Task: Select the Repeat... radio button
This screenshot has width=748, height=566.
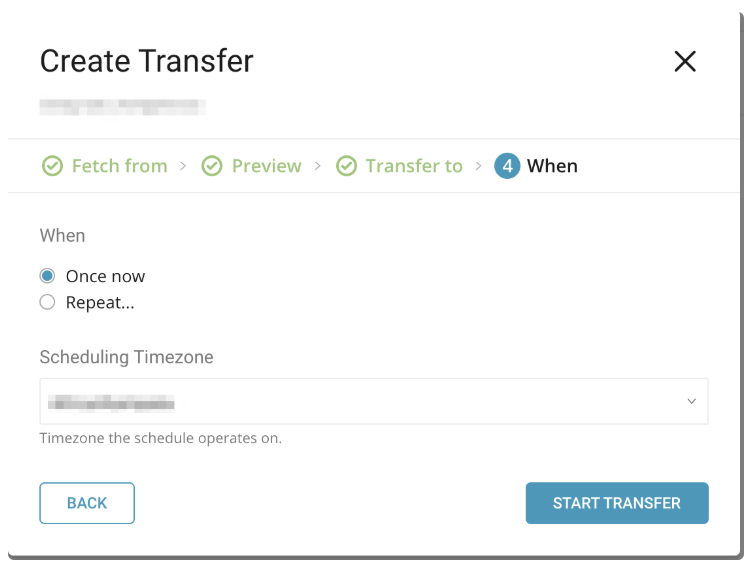Action: [x=47, y=302]
